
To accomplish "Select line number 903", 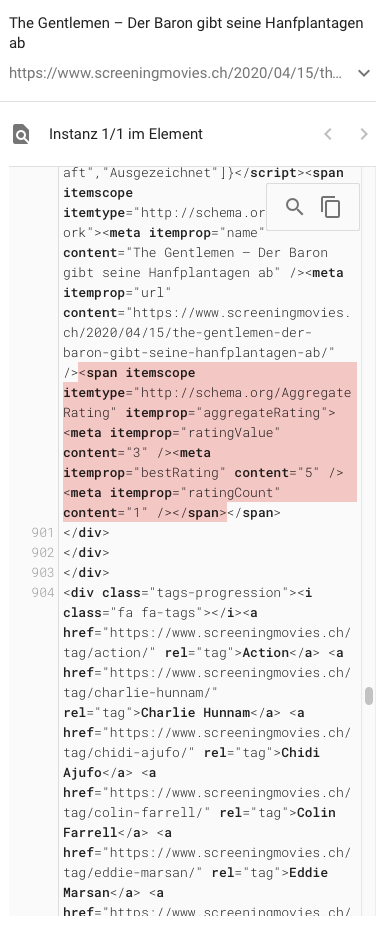I will (x=43, y=572).
